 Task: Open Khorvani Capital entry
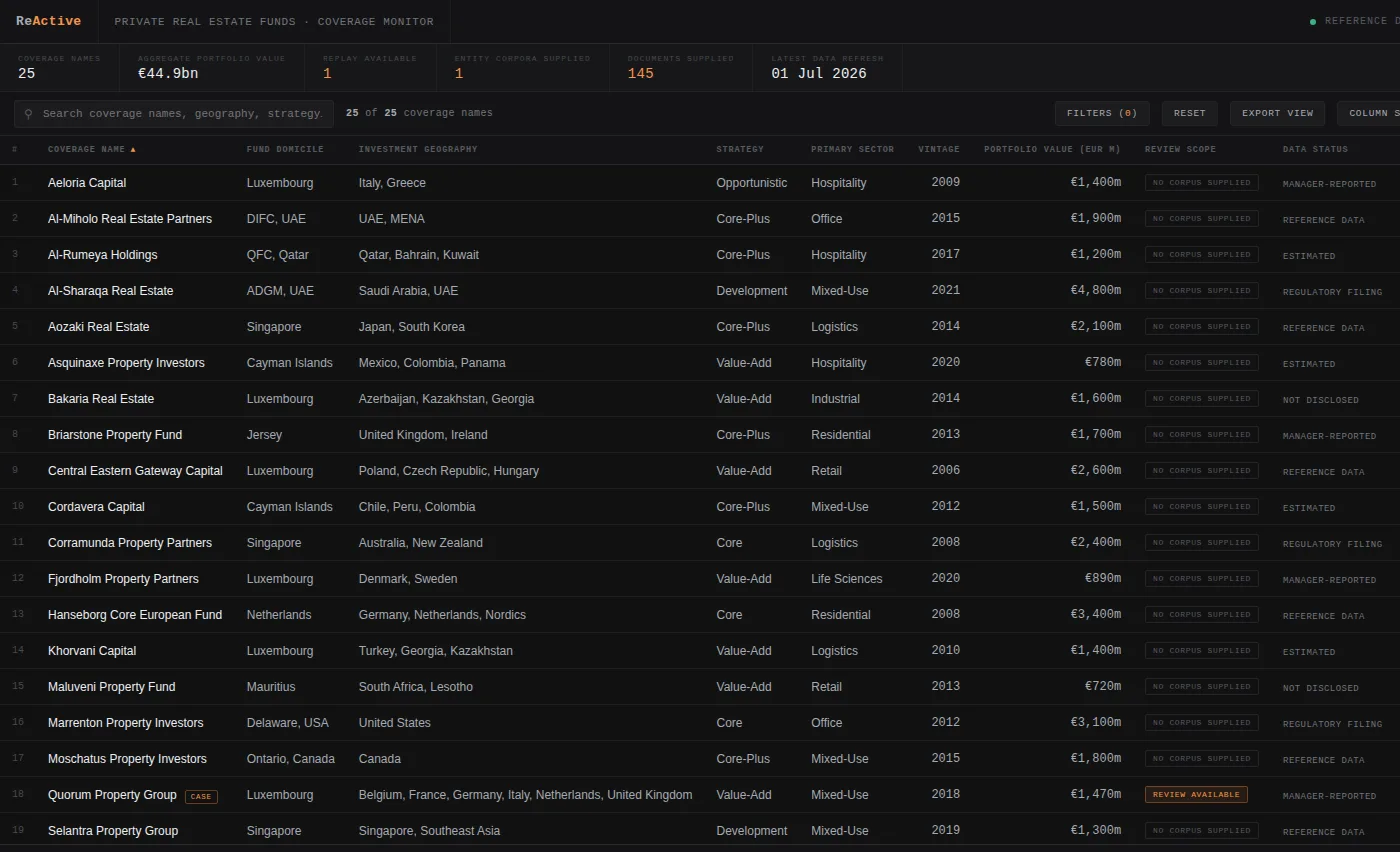click(92, 651)
